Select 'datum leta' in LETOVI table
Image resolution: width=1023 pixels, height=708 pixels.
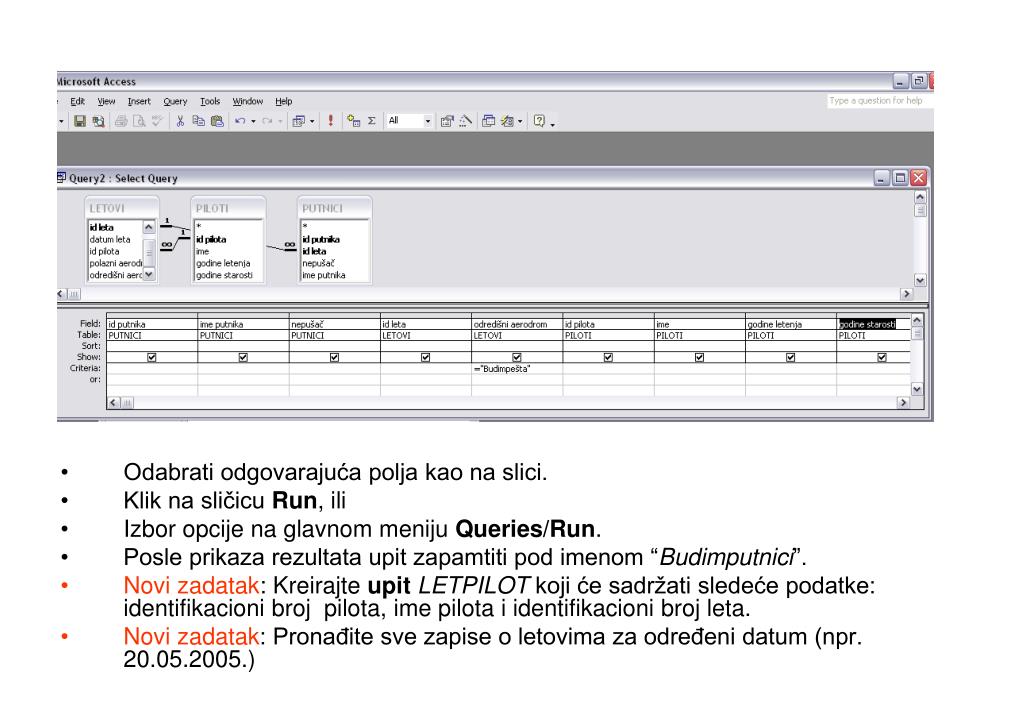pyautogui.click(x=110, y=239)
